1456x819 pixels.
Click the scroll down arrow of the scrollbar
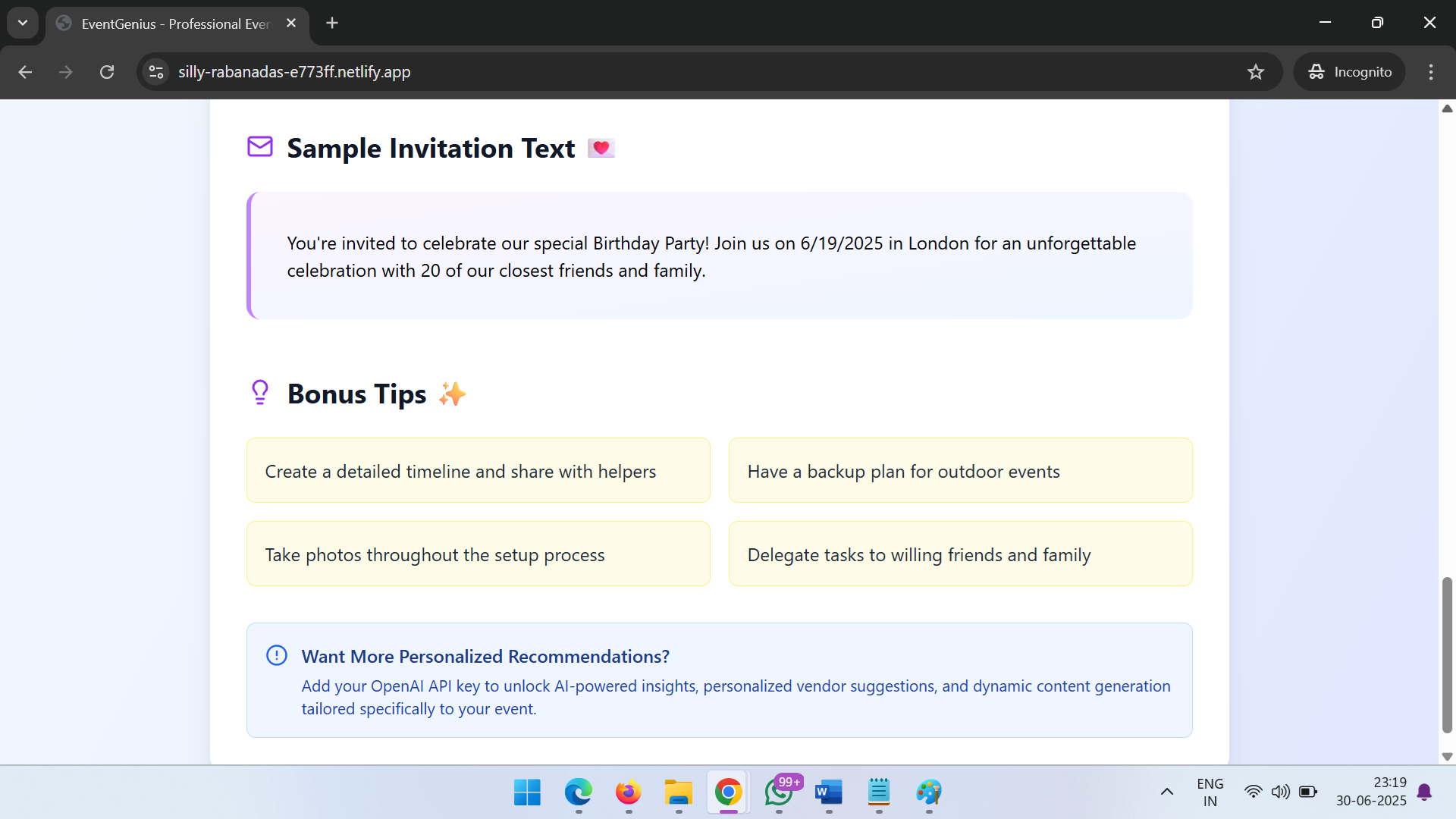[1447, 756]
